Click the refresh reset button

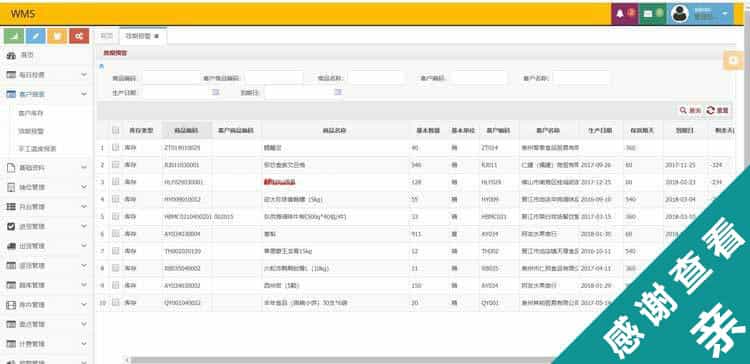tap(717, 110)
